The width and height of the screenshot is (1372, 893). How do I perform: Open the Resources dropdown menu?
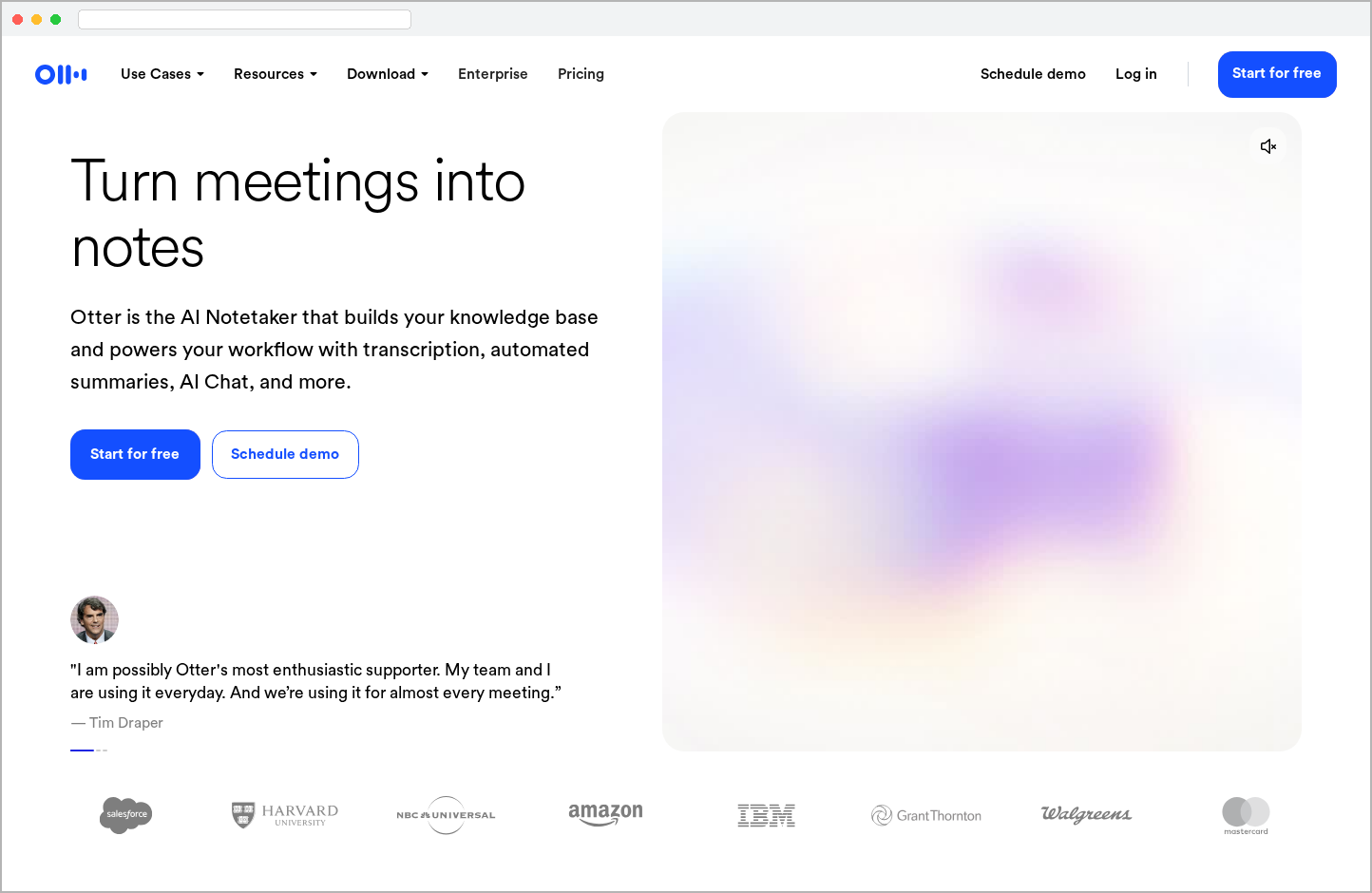click(276, 74)
